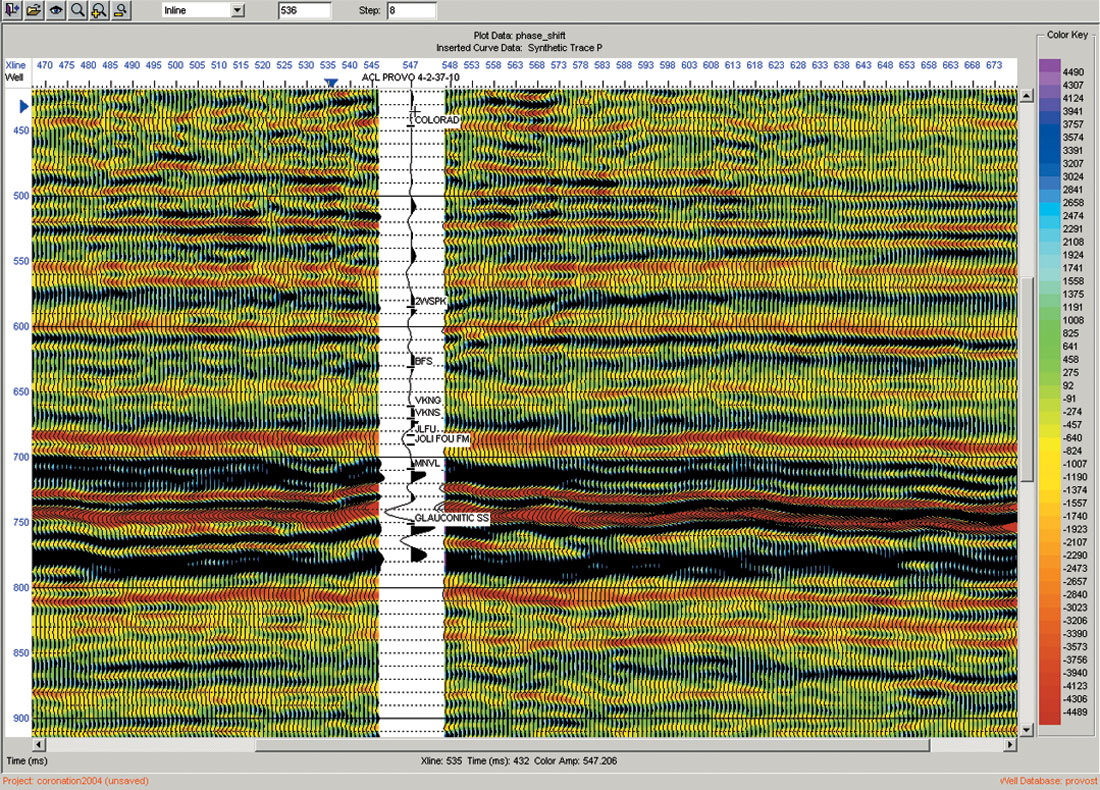Image resolution: width=1100 pixels, height=790 pixels.
Task: Click the vertical scrollbar thumb
Action: pyautogui.click(x=1026, y=379)
